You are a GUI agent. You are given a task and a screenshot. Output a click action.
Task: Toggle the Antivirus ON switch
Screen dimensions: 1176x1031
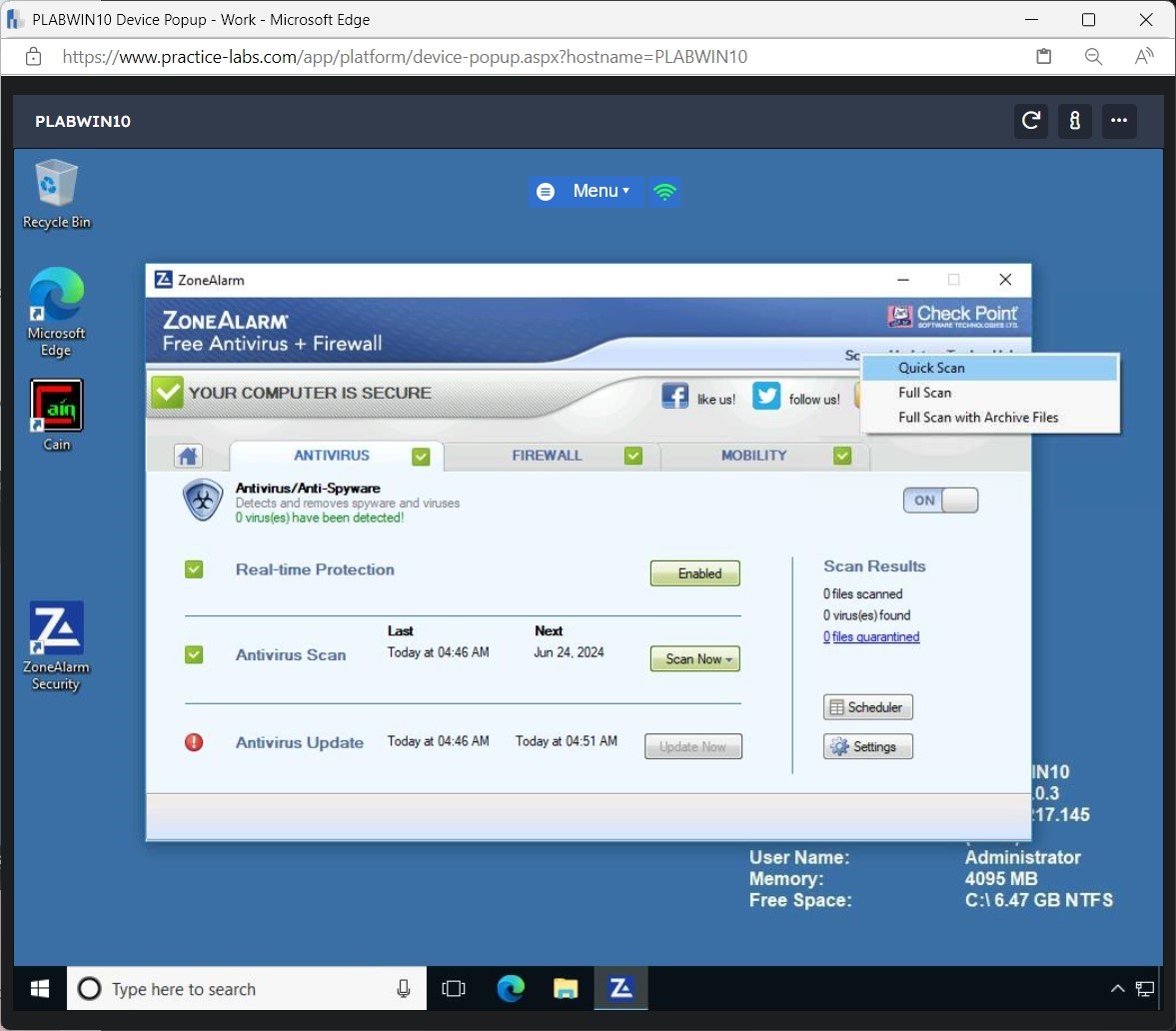point(939,500)
